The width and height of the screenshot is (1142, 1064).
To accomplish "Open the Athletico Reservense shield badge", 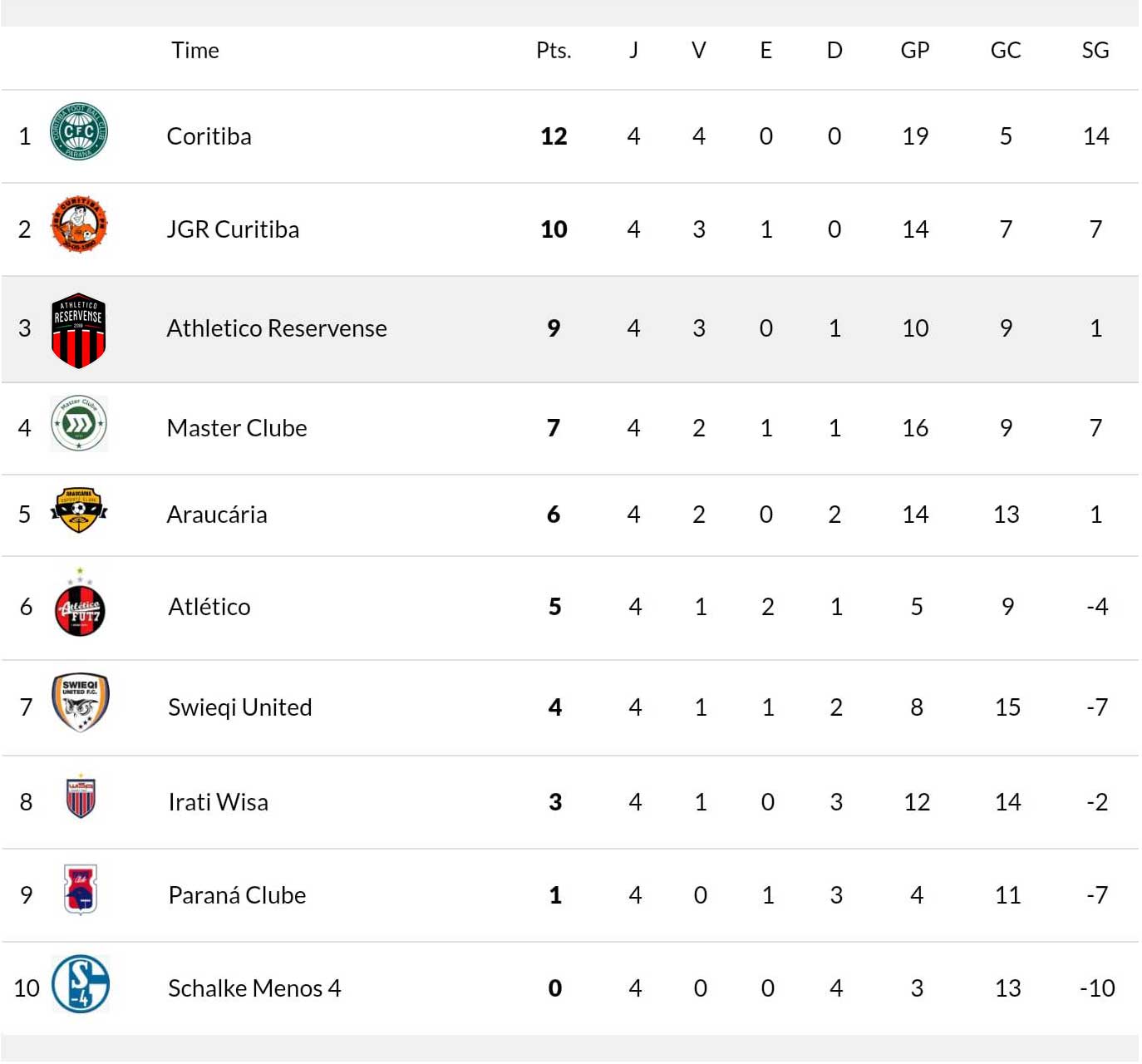I will click(78, 330).
